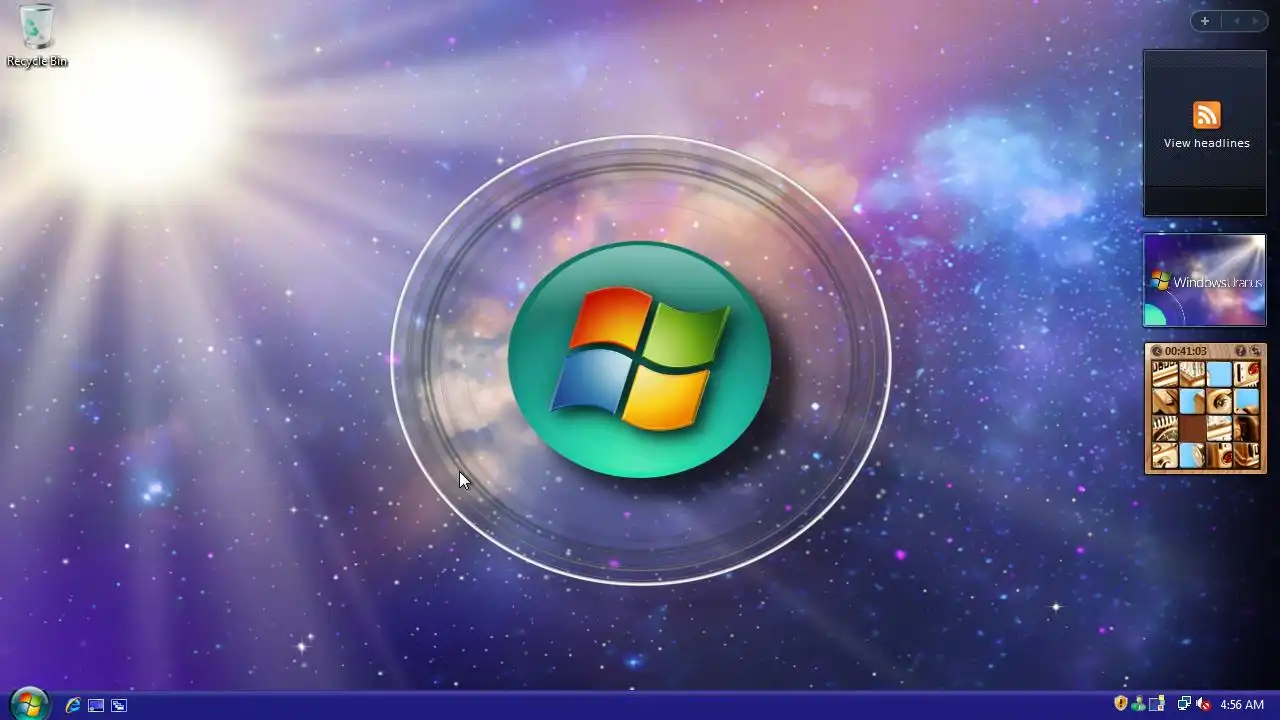Open the Recycle Bin desktop icon
The height and width of the screenshot is (720, 1280).
point(37,34)
